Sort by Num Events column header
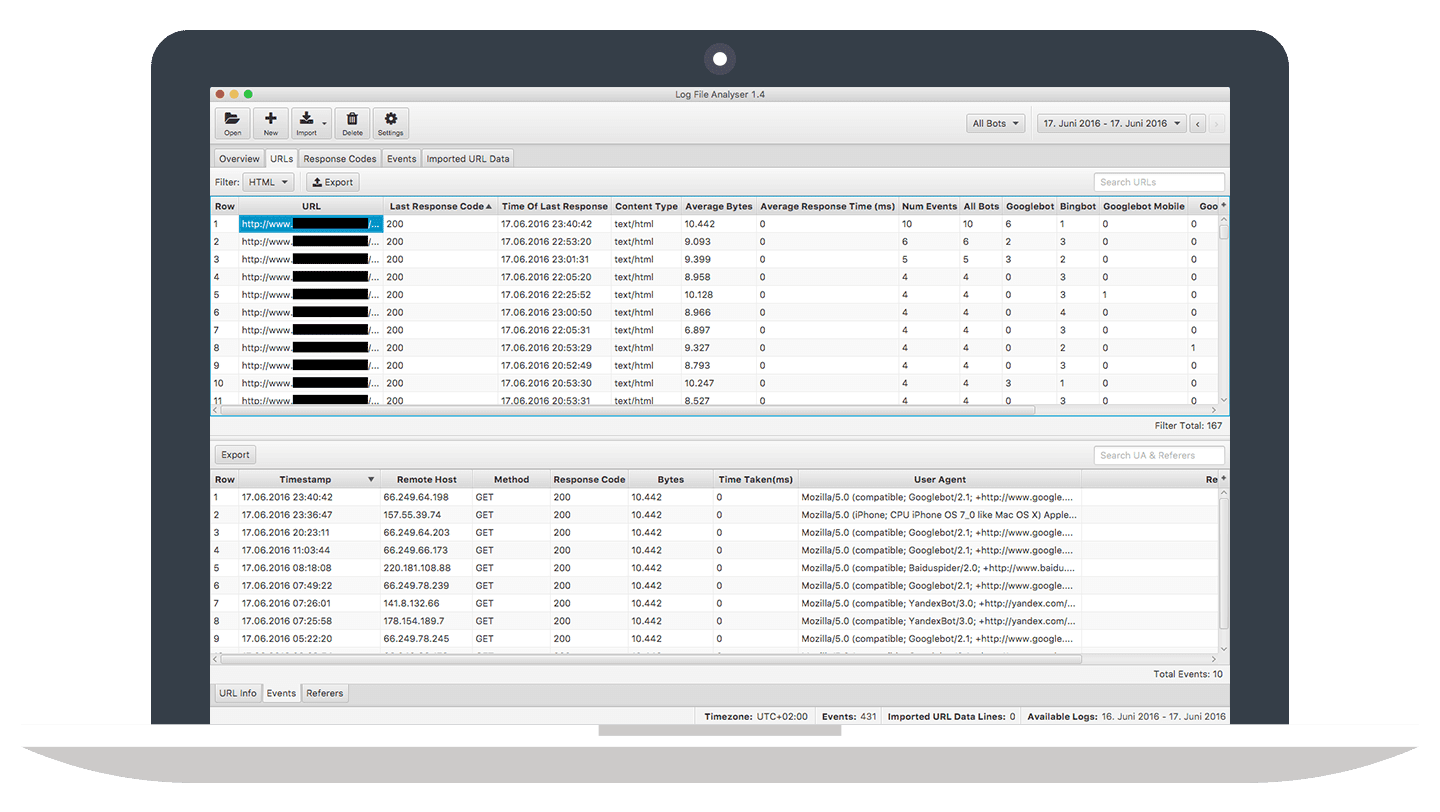This screenshot has height=812, width=1440. click(x=929, y=207)
